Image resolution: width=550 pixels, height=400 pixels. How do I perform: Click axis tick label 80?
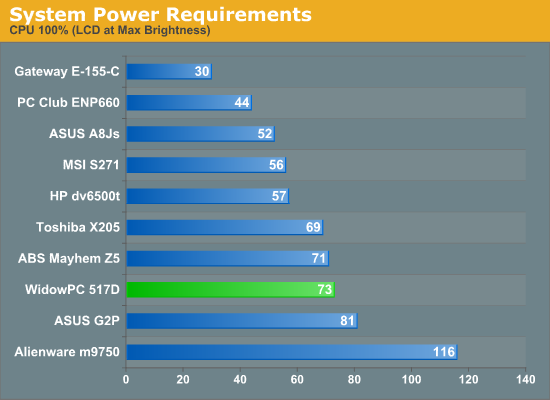354,380
